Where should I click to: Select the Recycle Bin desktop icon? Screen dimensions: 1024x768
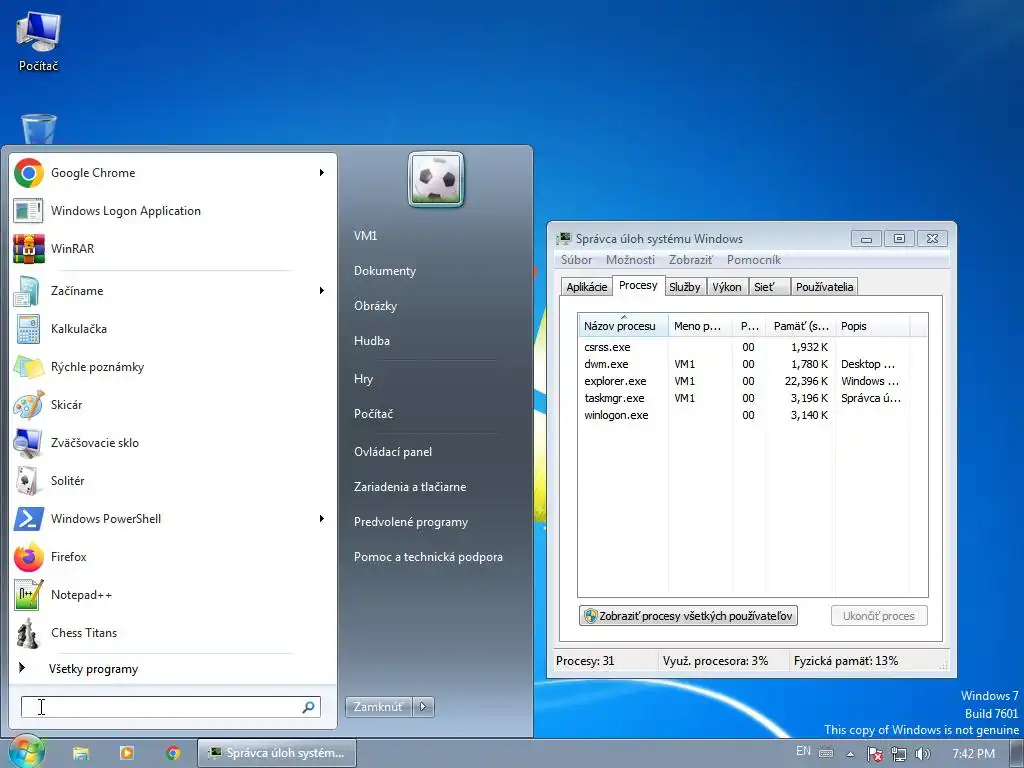coord(39,129)
